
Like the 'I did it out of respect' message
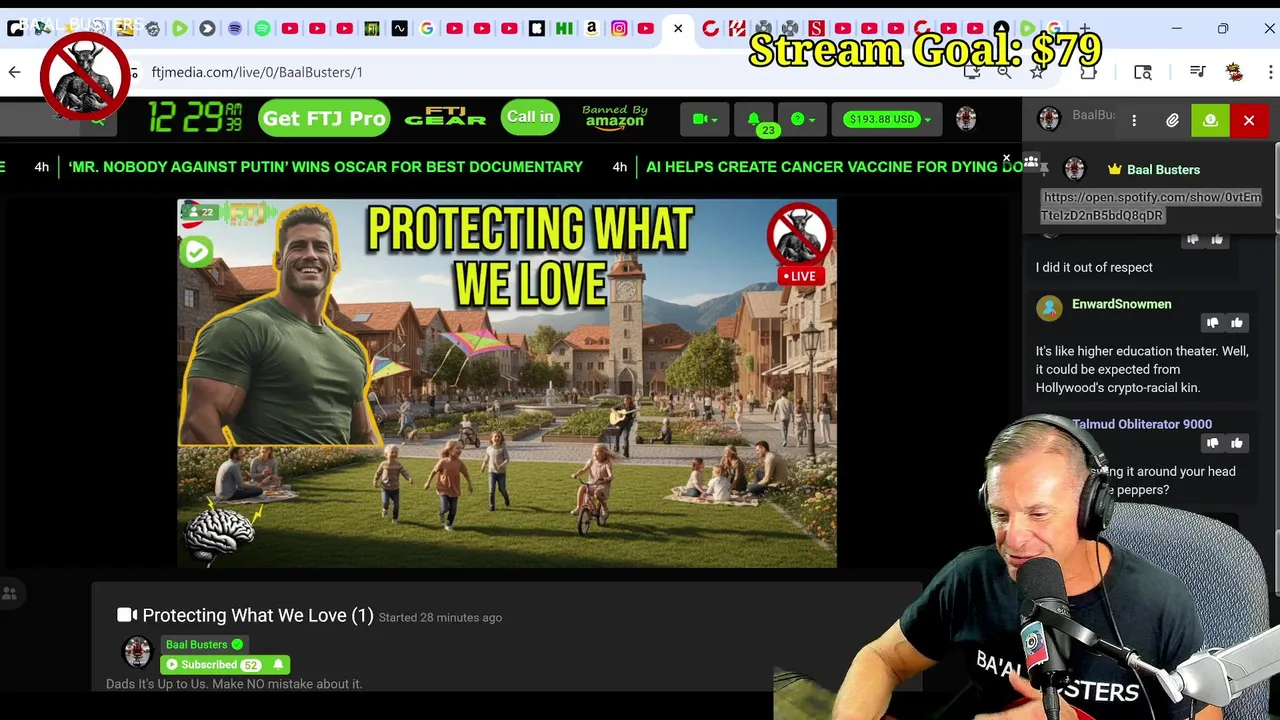tap(1217, 240)
